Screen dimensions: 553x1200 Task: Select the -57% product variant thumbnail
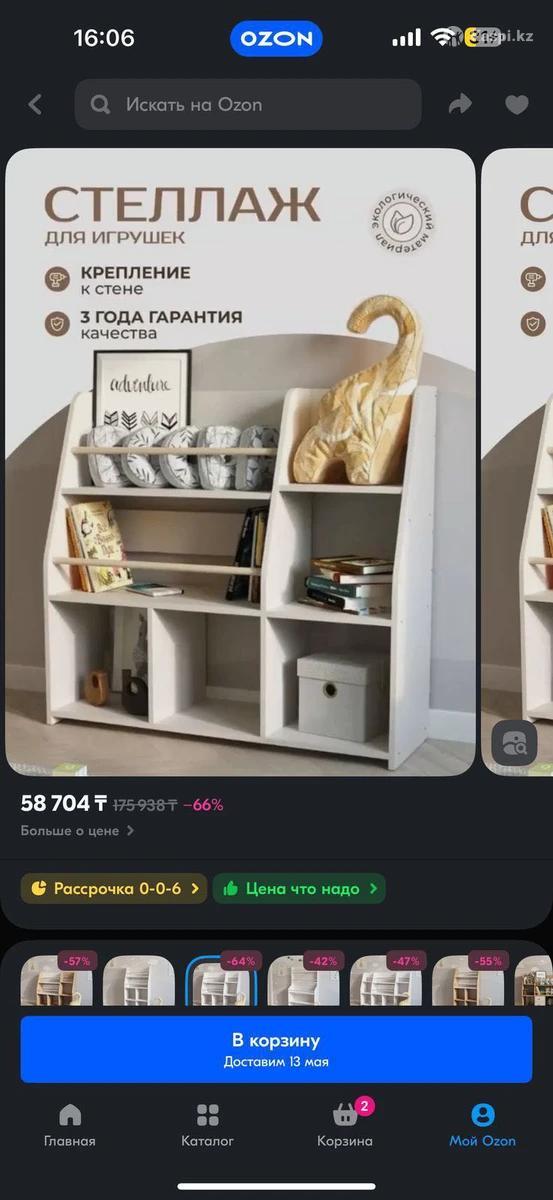pyautogui.click(x=57, y=980)
